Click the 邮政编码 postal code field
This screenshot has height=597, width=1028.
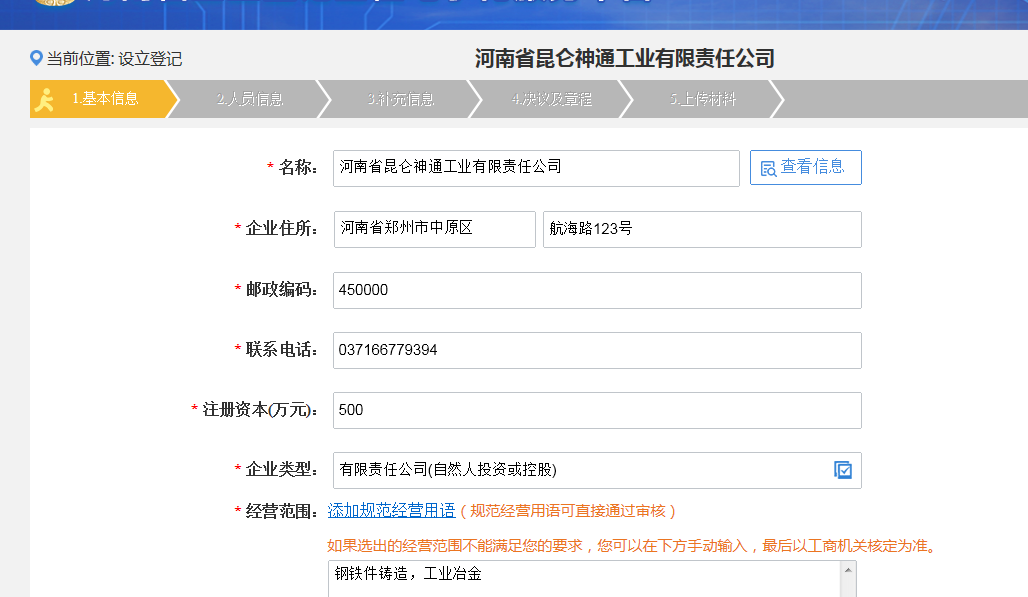click(597, 290)
